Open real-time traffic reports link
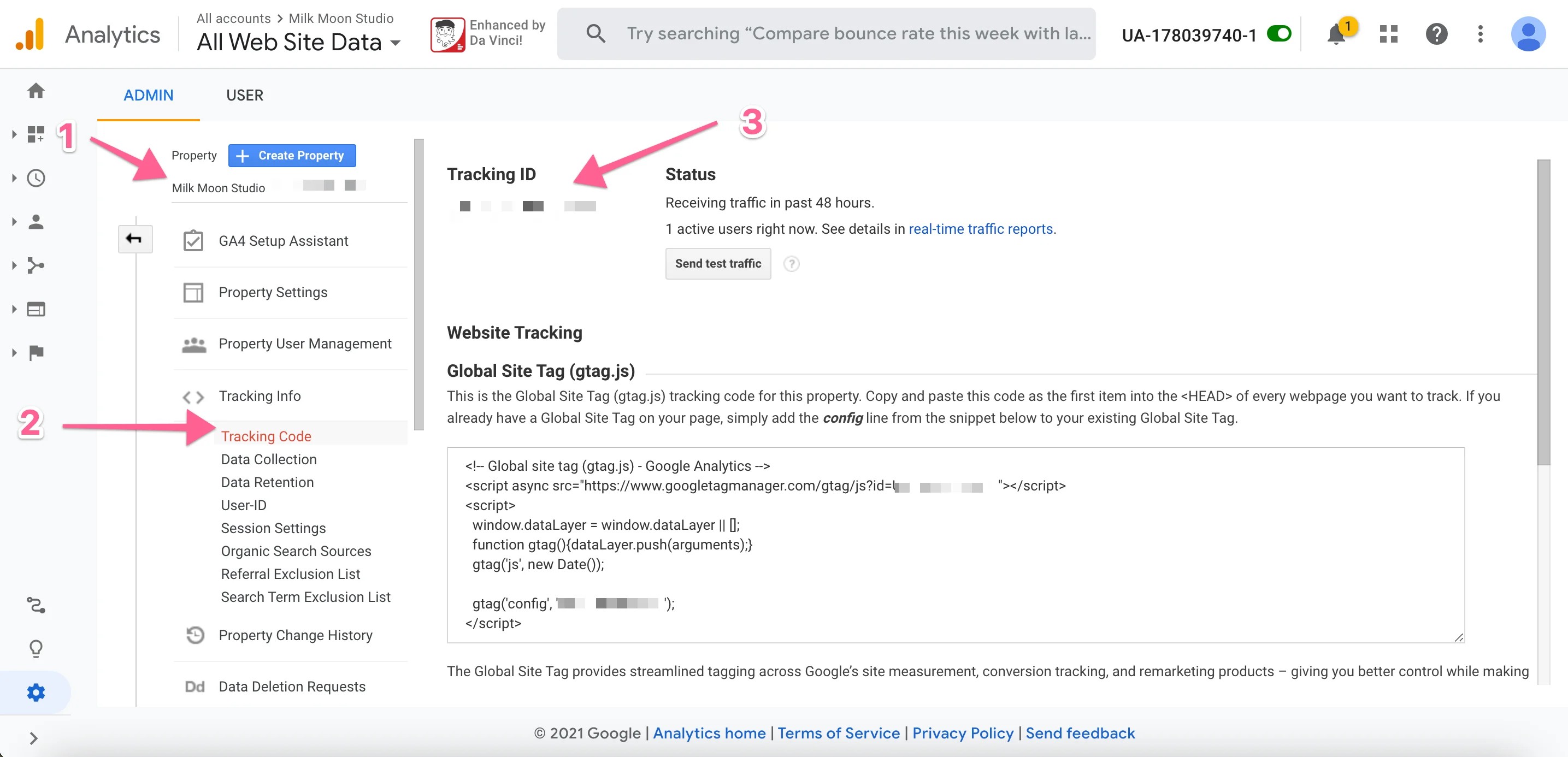This screenshot has height=757, width=1568. [981, 229]
